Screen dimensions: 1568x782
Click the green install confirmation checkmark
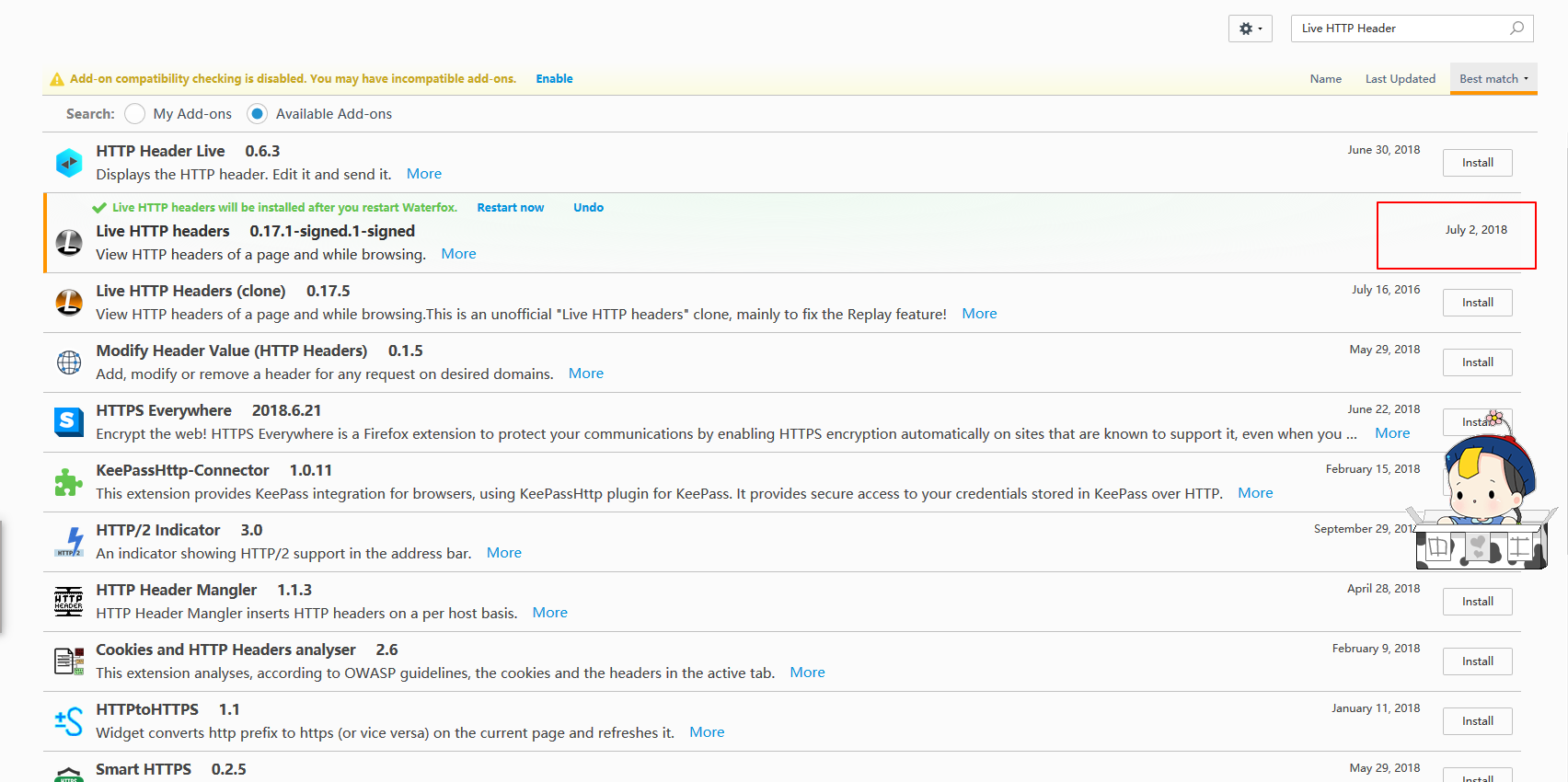click(x=99, y=208)
